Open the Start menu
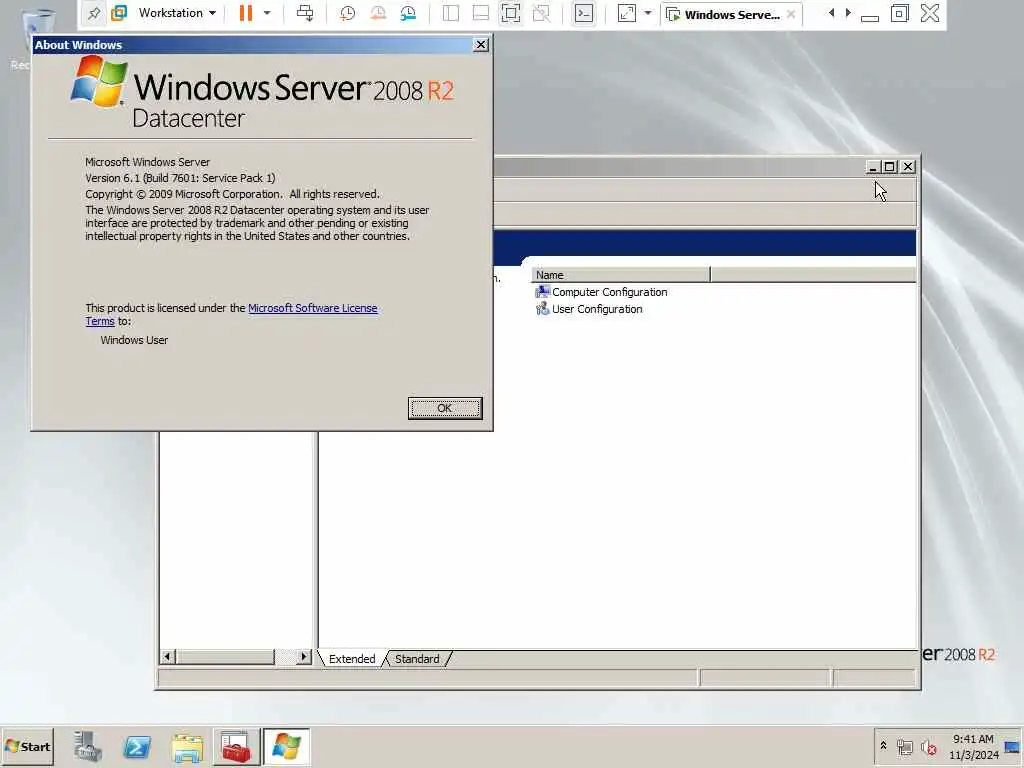The image size is (1024, 768). point(27,746)
